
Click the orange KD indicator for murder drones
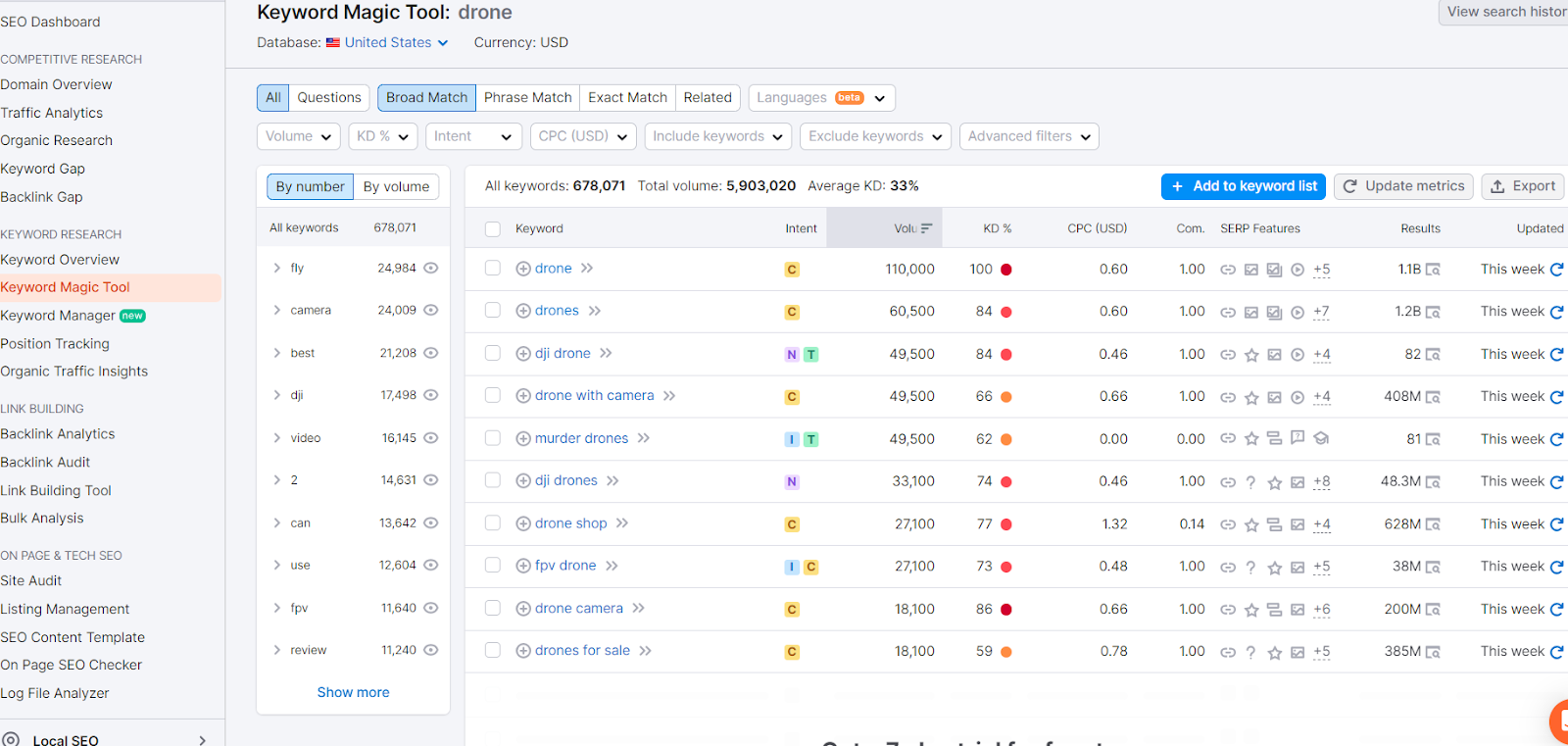point(1006,440)
